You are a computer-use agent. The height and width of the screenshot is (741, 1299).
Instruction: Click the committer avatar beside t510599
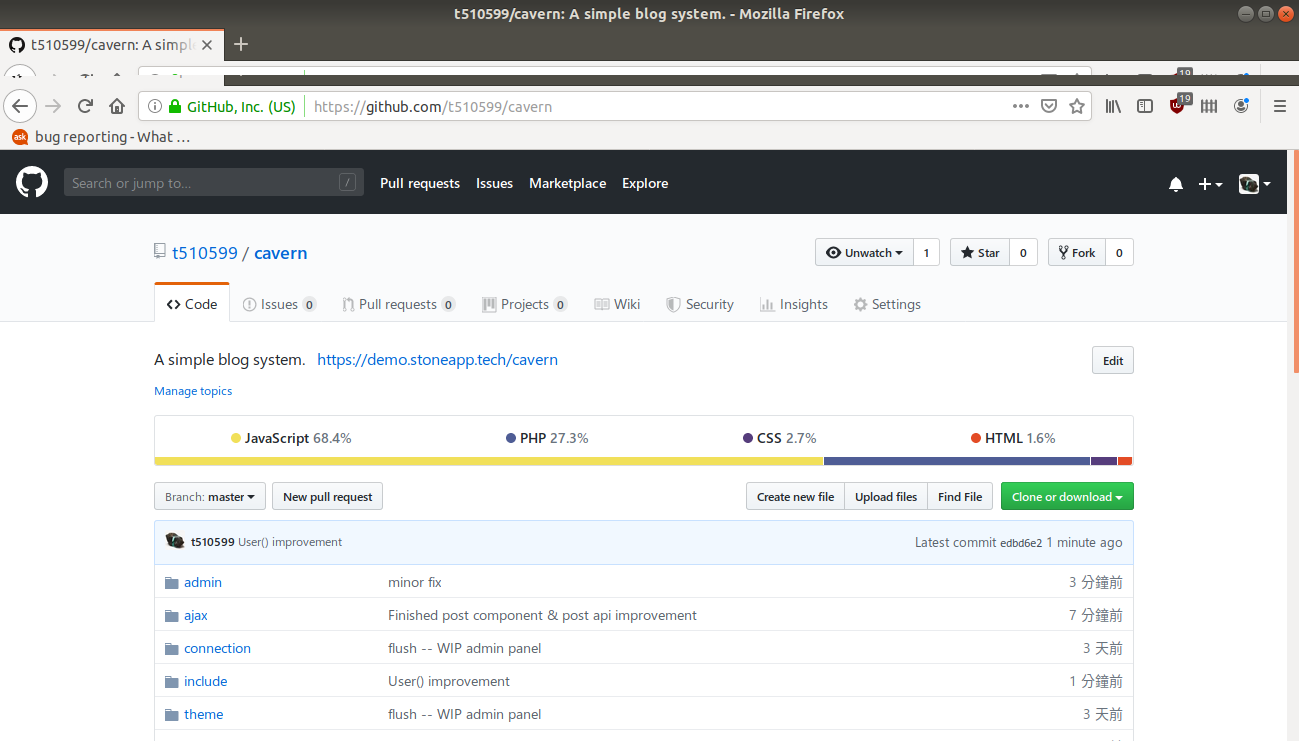tap(175, 541)
